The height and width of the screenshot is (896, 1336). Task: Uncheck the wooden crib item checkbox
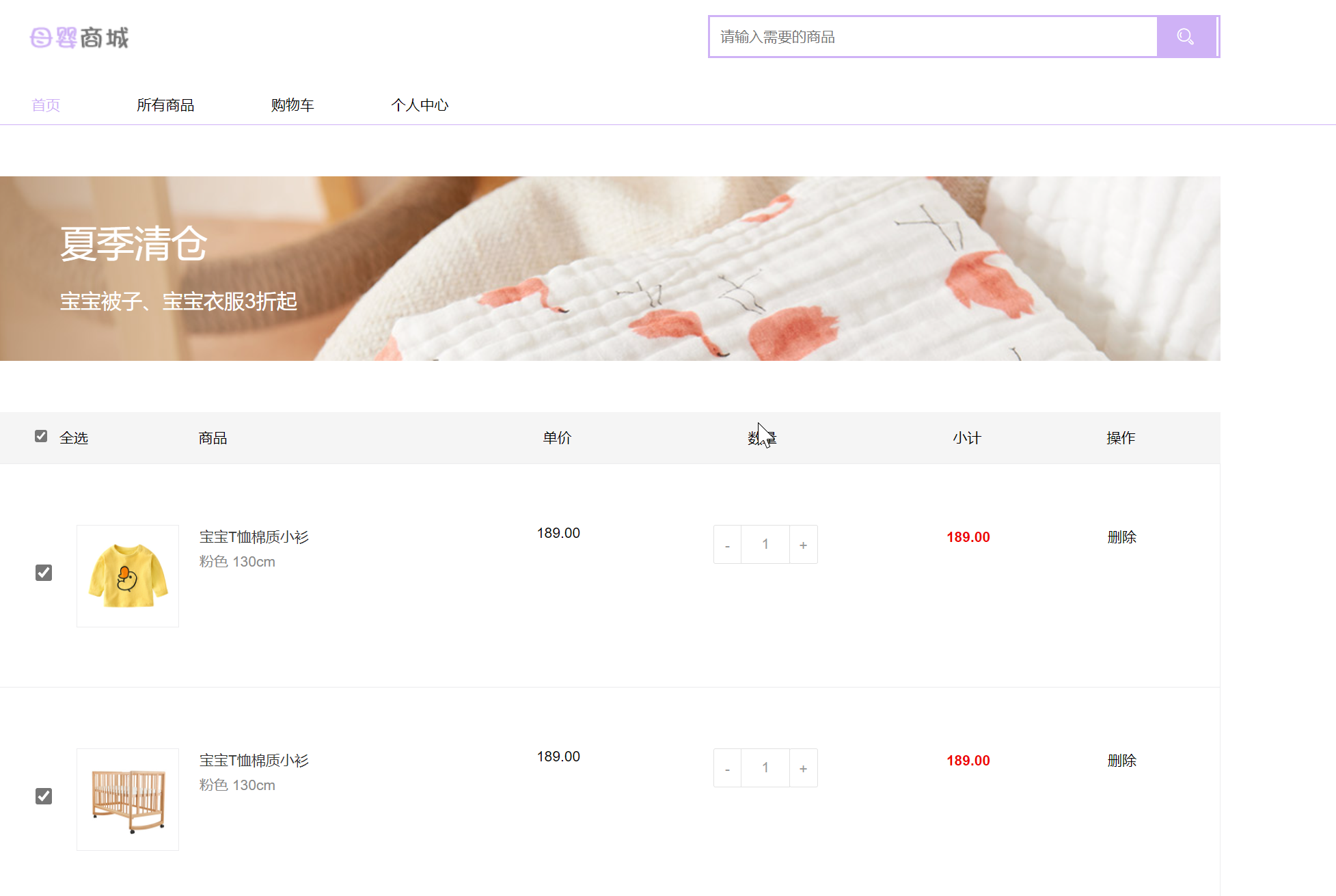44,796
